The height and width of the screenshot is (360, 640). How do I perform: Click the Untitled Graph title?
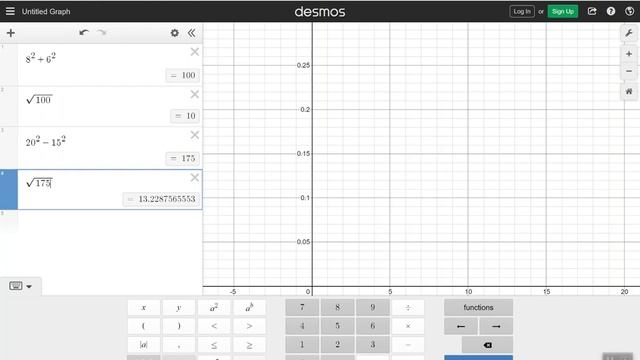coord(46,11)
